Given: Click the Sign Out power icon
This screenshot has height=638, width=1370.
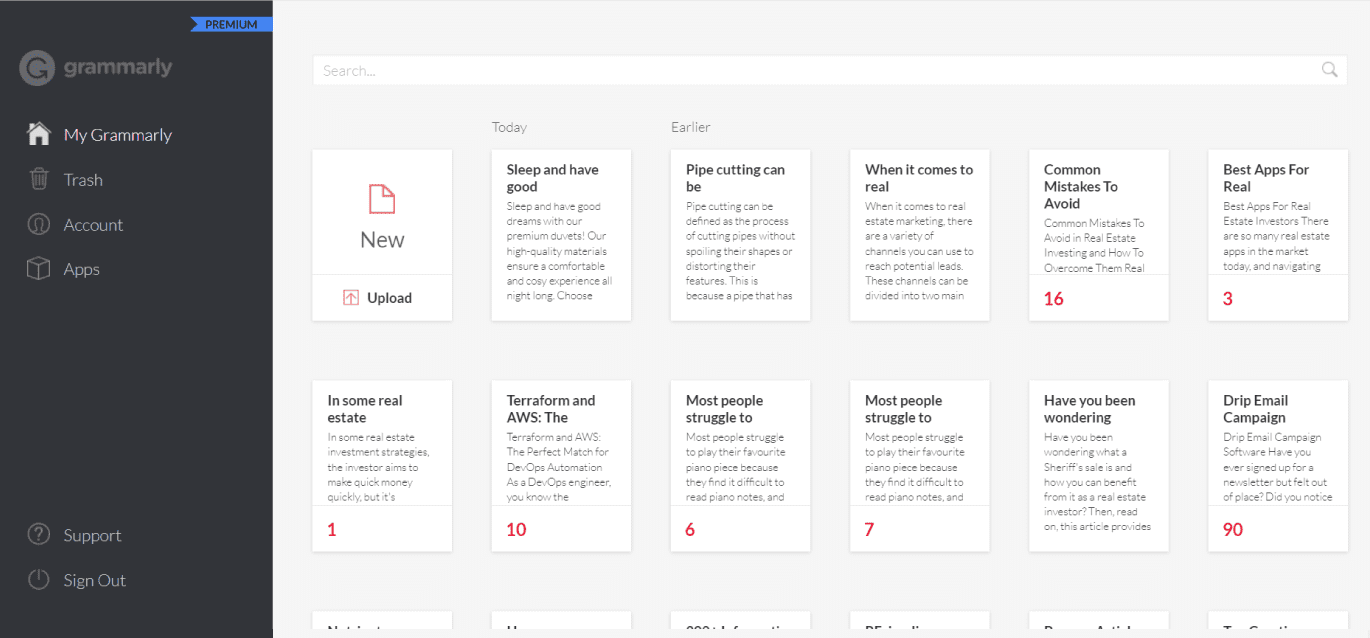Looking at the screenshot, I should click(38, 580).
